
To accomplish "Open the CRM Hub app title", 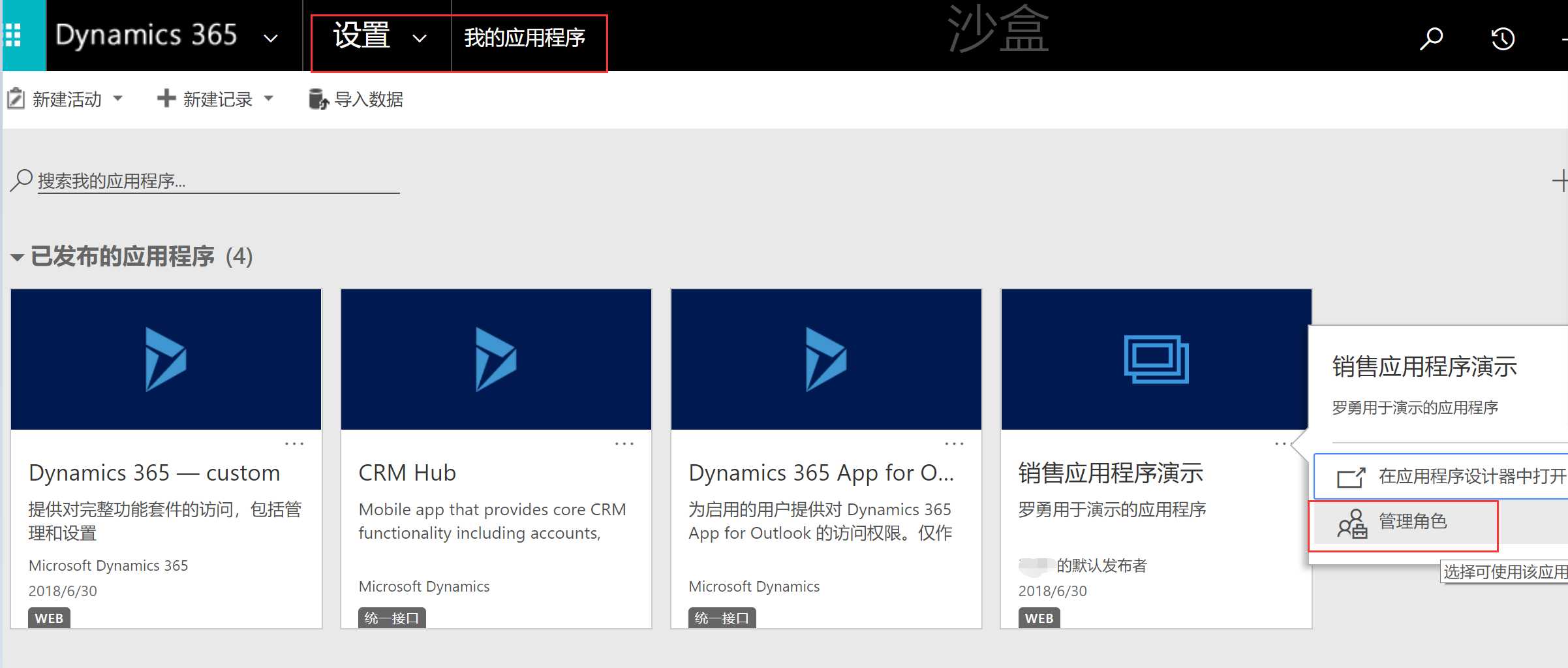I will (407, 473).
